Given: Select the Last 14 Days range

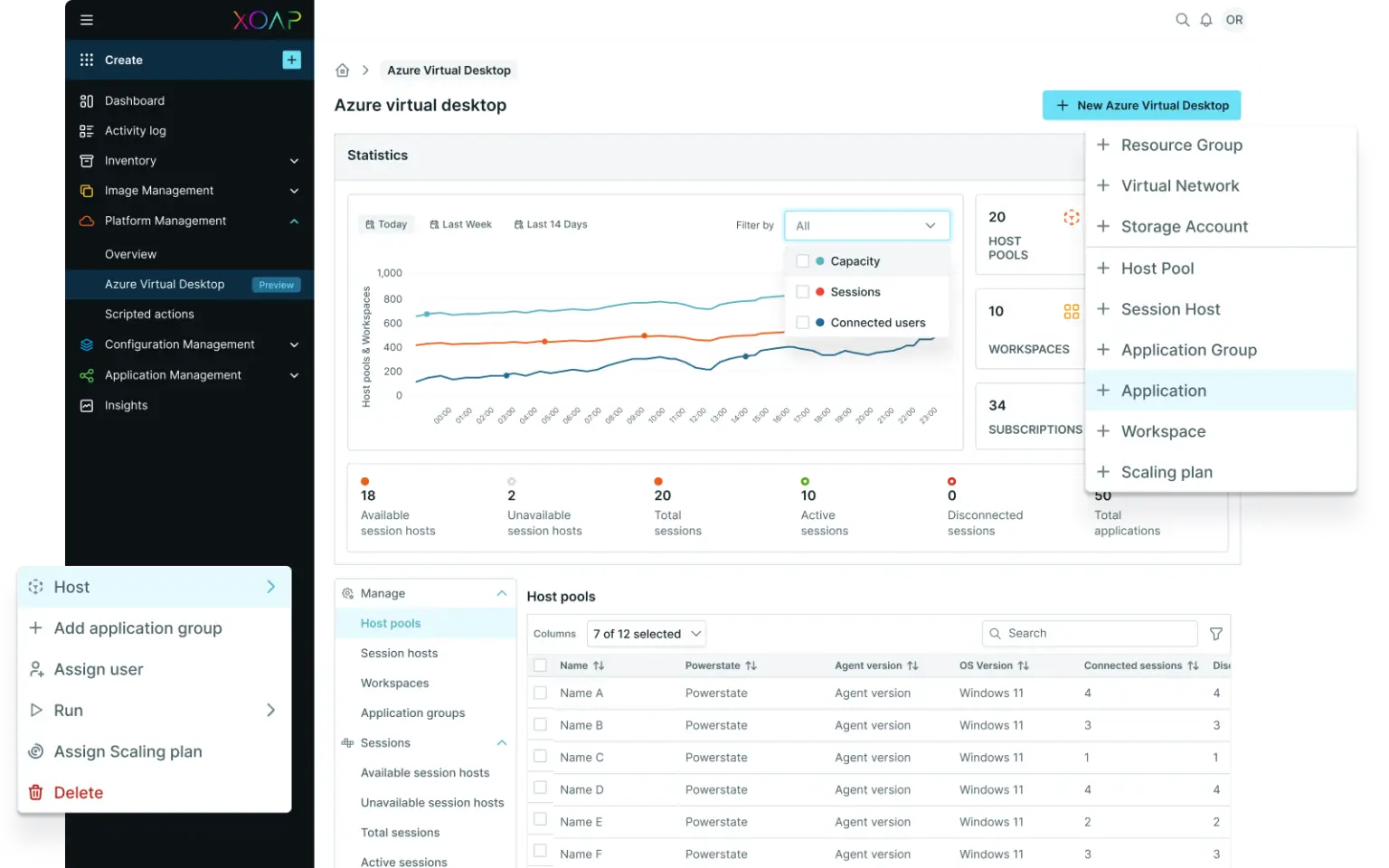Looking at the screenshot, I should [x=551, y=224].
